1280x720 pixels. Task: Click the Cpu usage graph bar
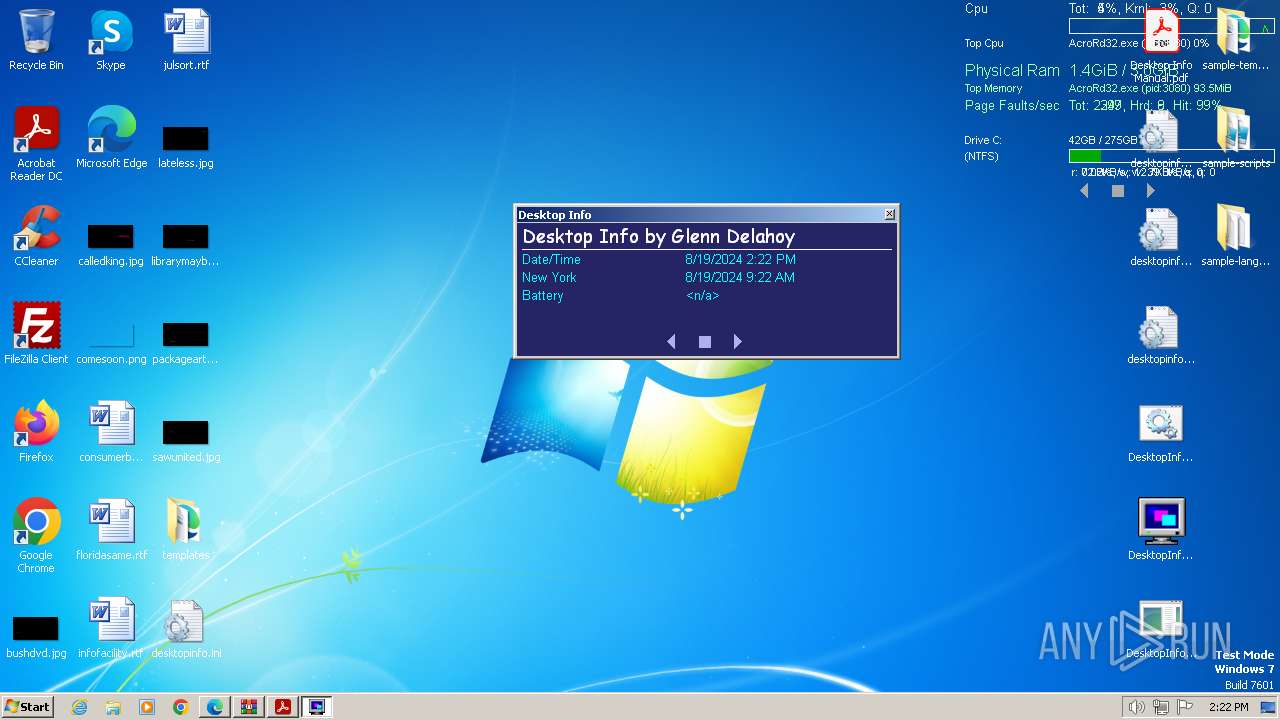coord(1171,27)
